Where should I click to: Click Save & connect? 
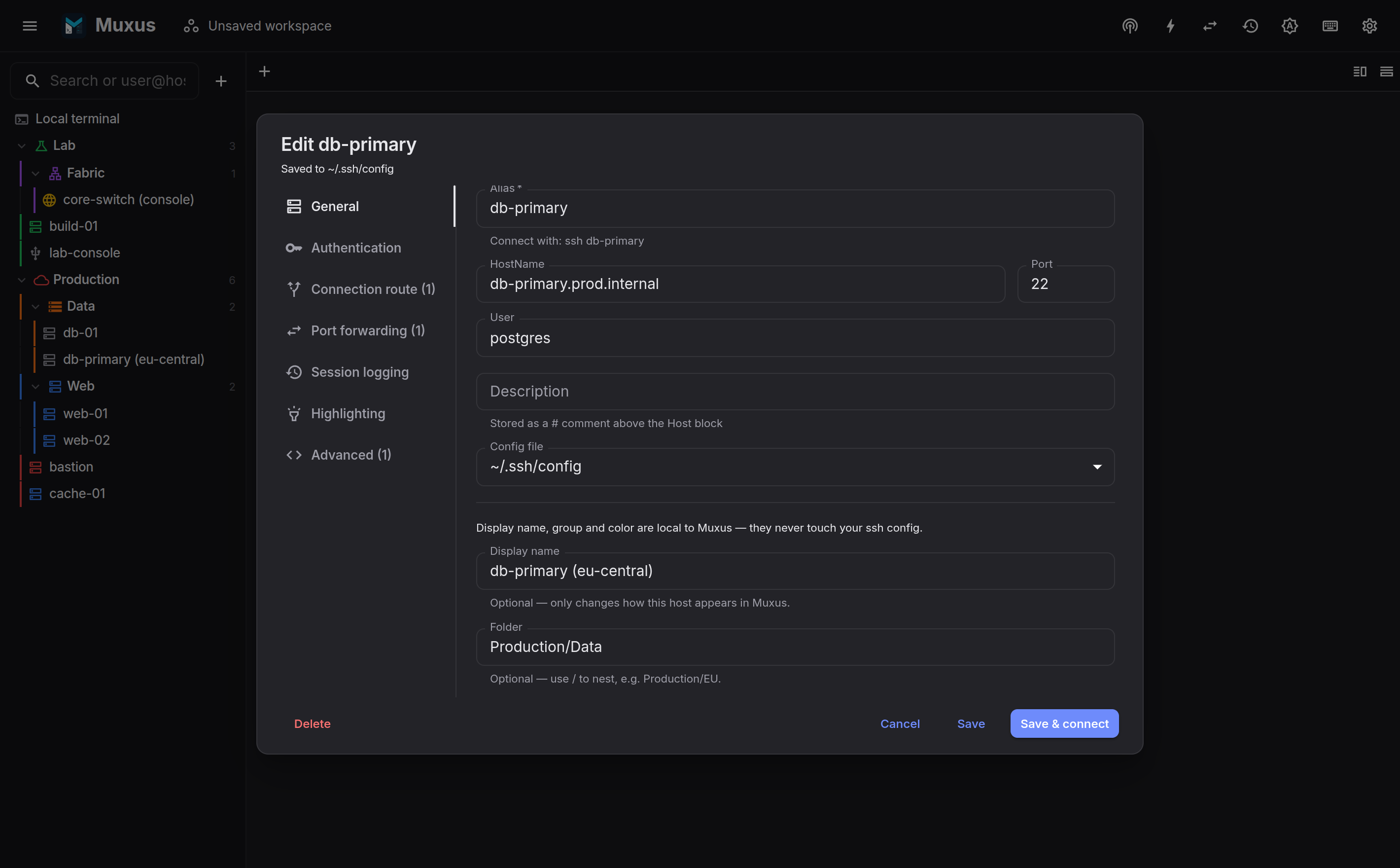click(x=1064, y=724)
